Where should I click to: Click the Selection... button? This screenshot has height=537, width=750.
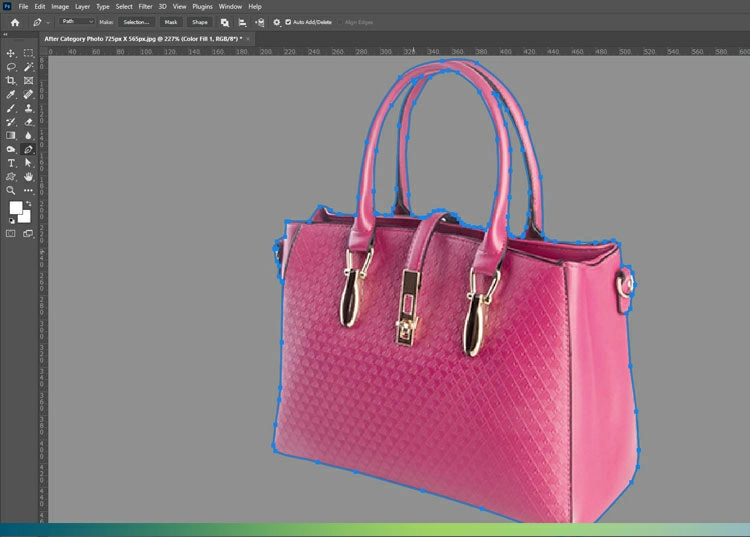coord(136,22)
